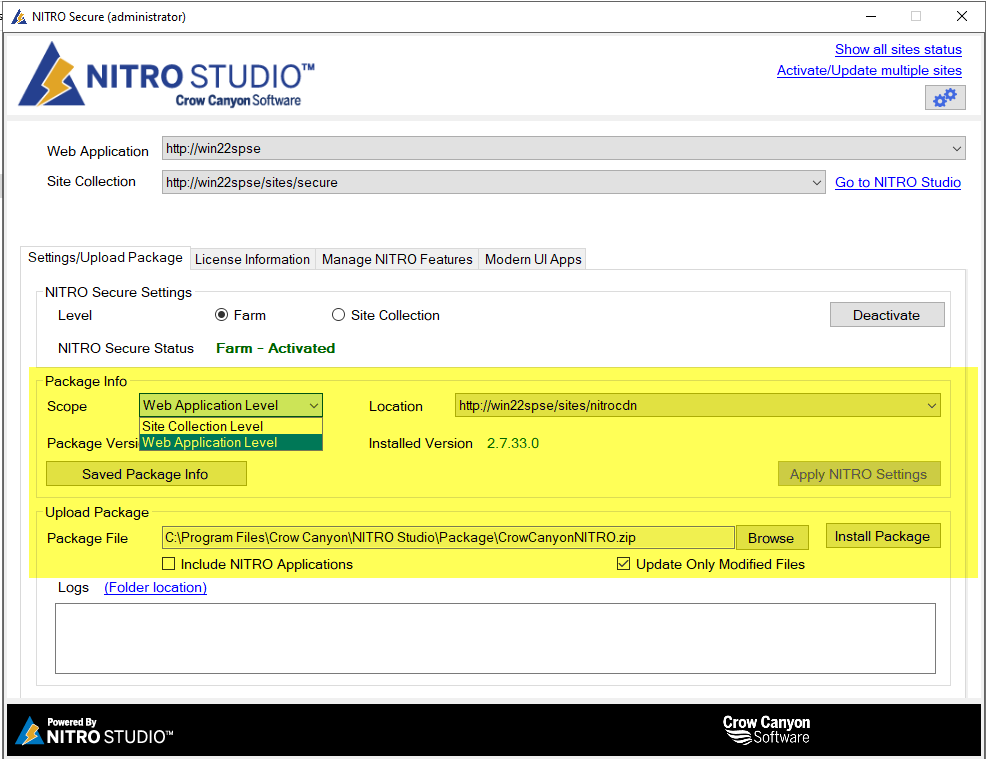This screenshot has width=986, height=759.
Task: Click the Crow Canyon Software footer logo
Action: 766,730
